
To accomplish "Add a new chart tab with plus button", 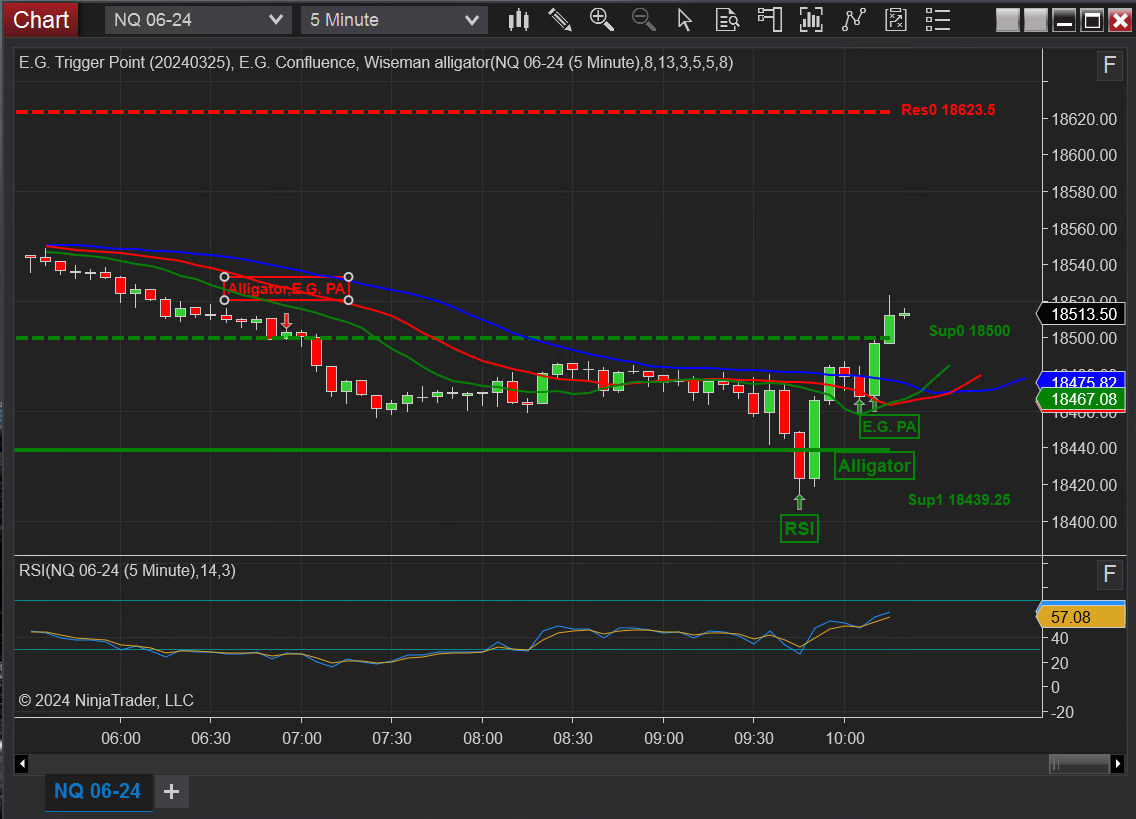I will 171,791.
